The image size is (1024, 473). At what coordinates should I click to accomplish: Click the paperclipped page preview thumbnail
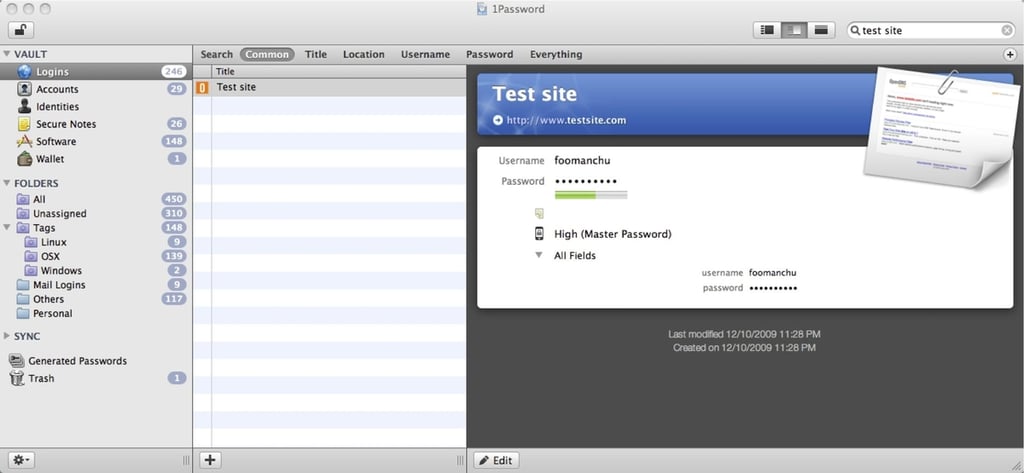(x=939, y=127)
